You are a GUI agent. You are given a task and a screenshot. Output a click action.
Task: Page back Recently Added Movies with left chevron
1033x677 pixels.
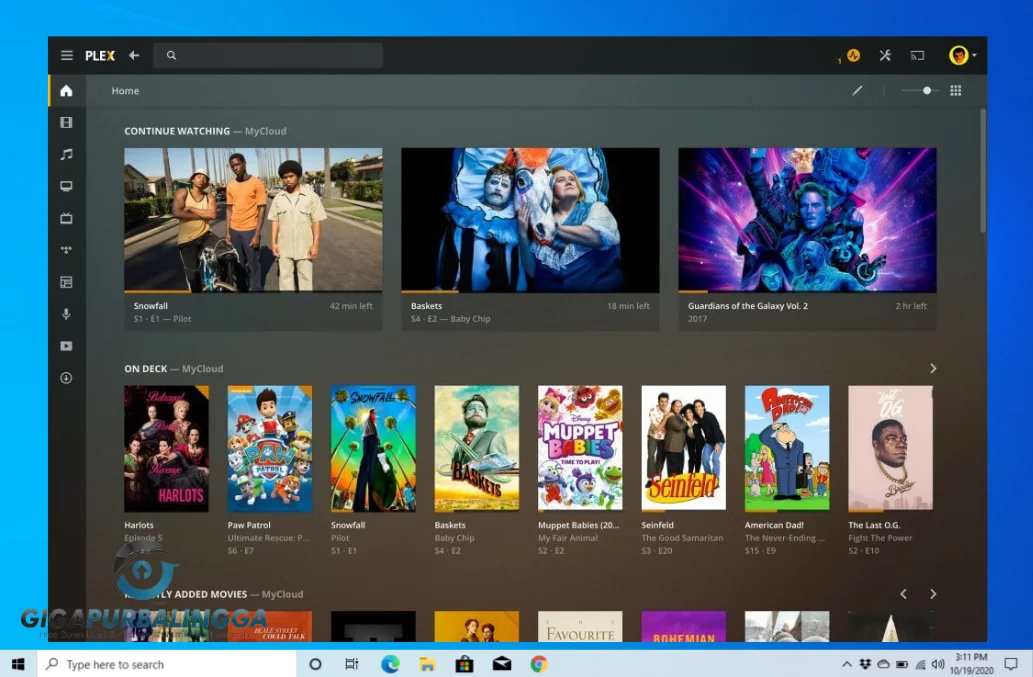903,594
